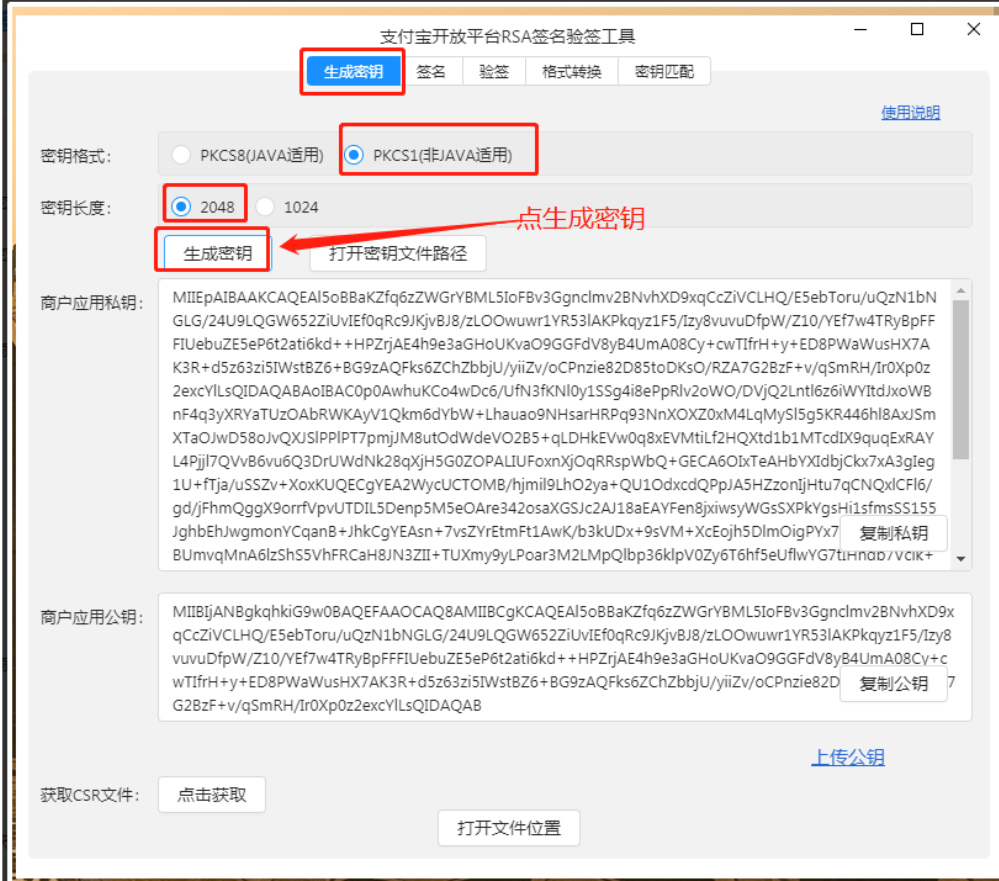Click 打开密钥文件路径 button
The width and height of the screenshot is (999, 881).
(x=398, y=254)
